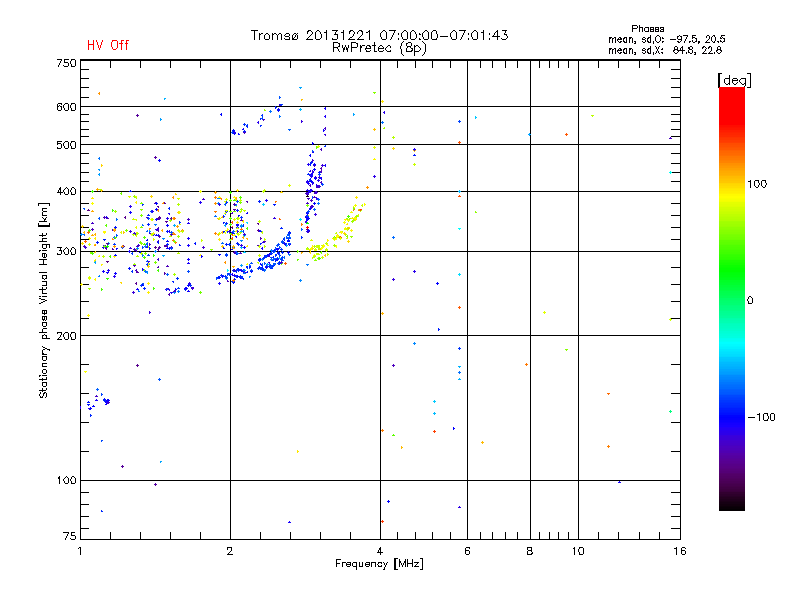Click frequency axis label 16
Viewport: 800px width, 600px height.
pyautogui.click(x=680, y=551)
